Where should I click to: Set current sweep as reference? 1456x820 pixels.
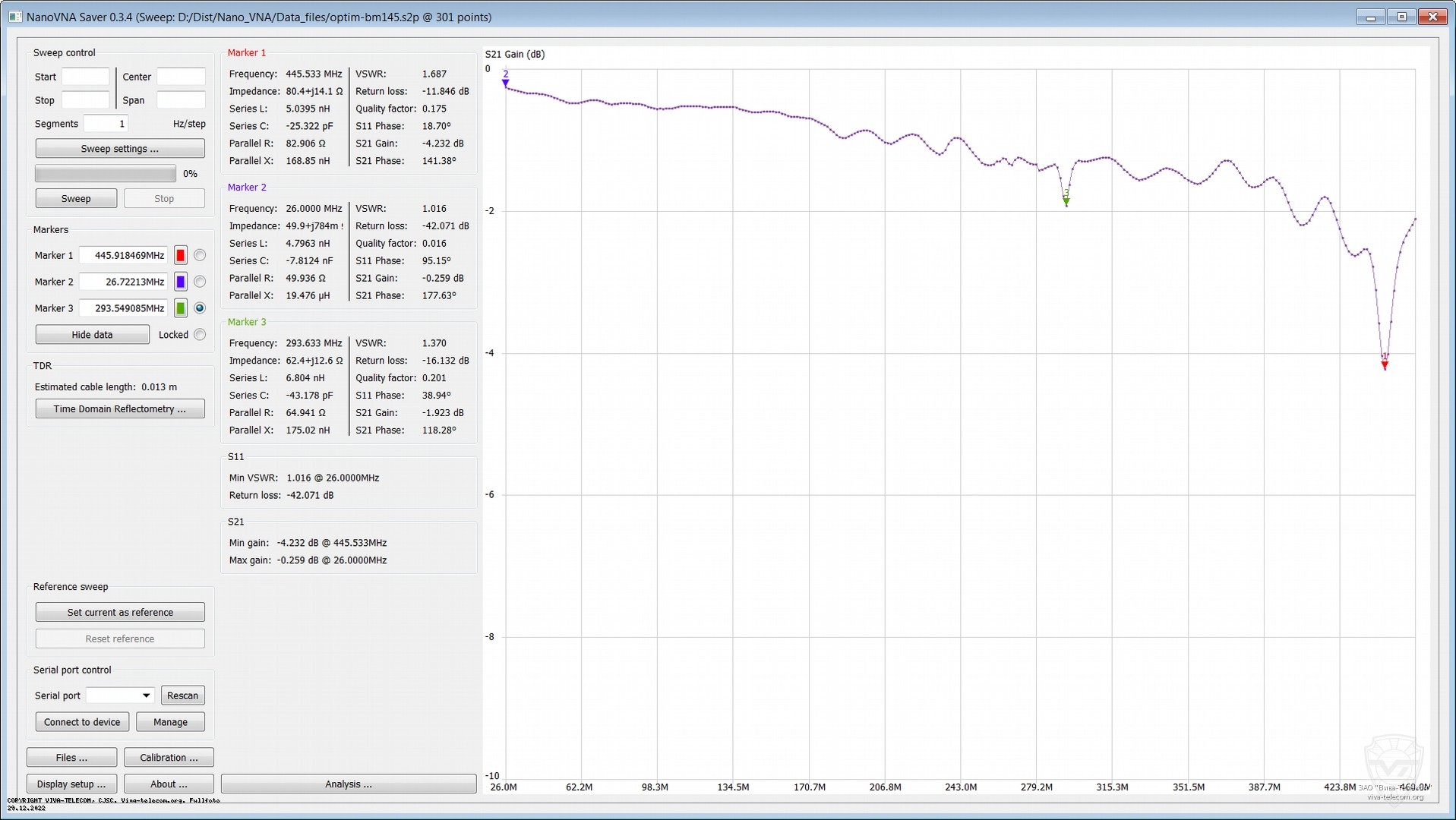[119, 611]
